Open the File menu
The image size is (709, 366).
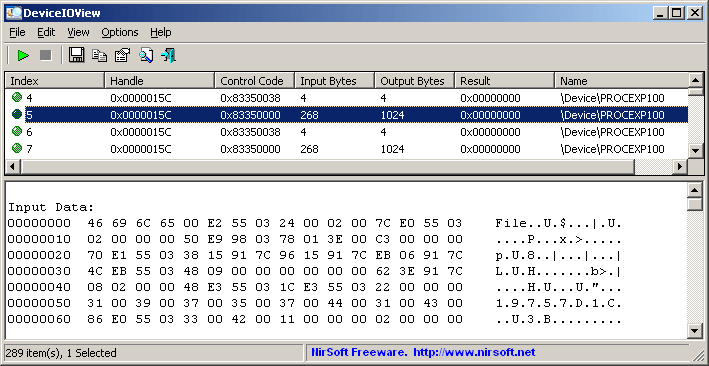click(17, 33)
